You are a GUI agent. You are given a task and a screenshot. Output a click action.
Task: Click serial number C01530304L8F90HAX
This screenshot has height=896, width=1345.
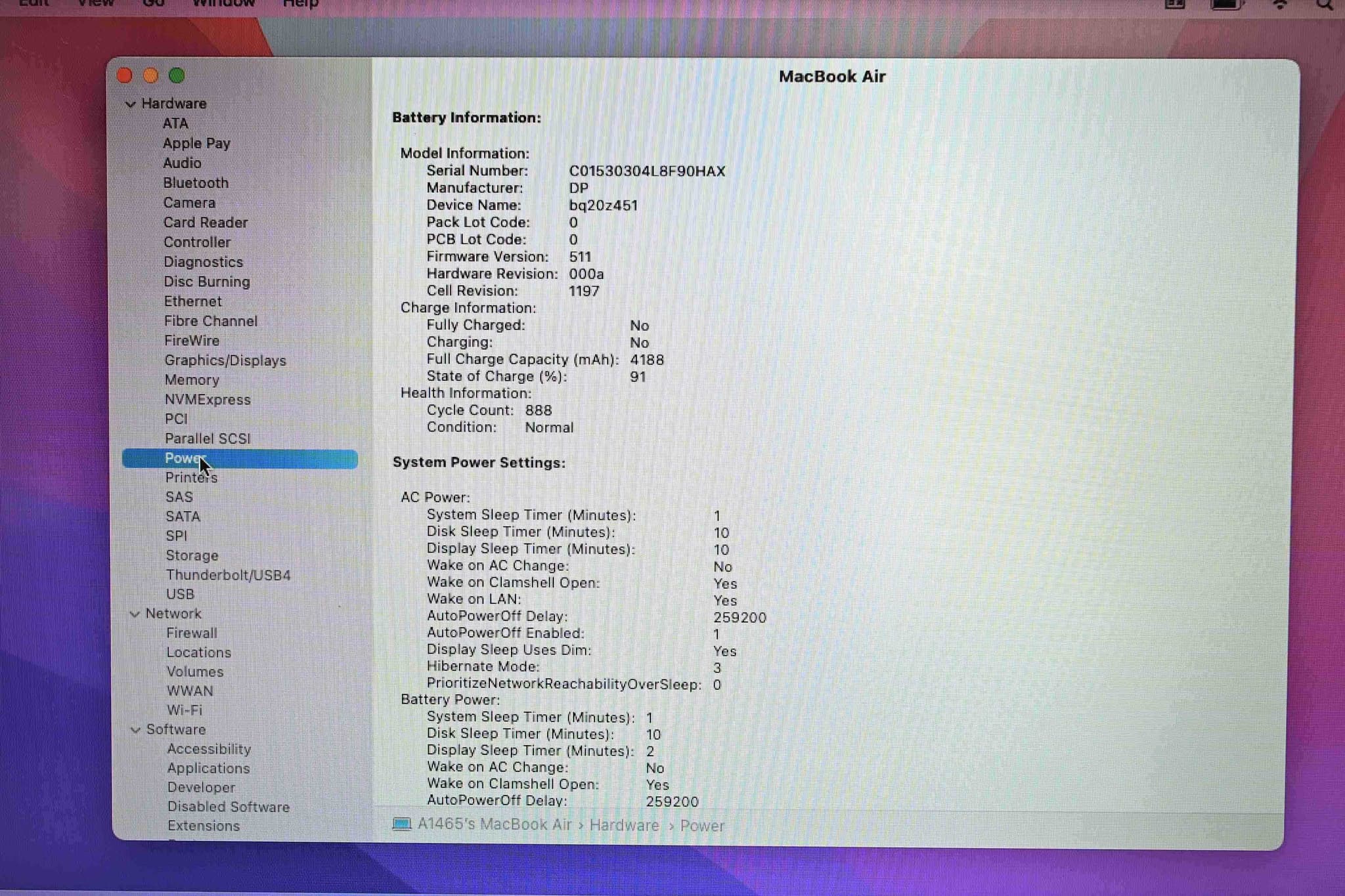[x=647, y=171]
